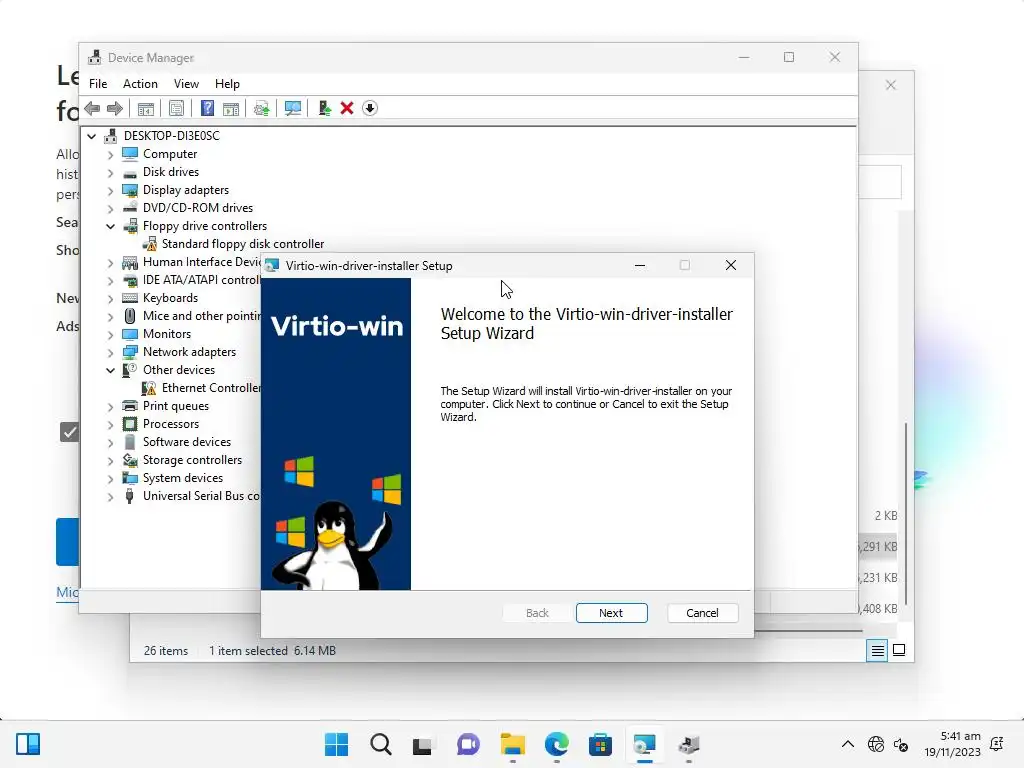The width and height of the screenshot is (1024, 768).
Task: Toggle the checked checkbox on background page
Action: point(69,432)
